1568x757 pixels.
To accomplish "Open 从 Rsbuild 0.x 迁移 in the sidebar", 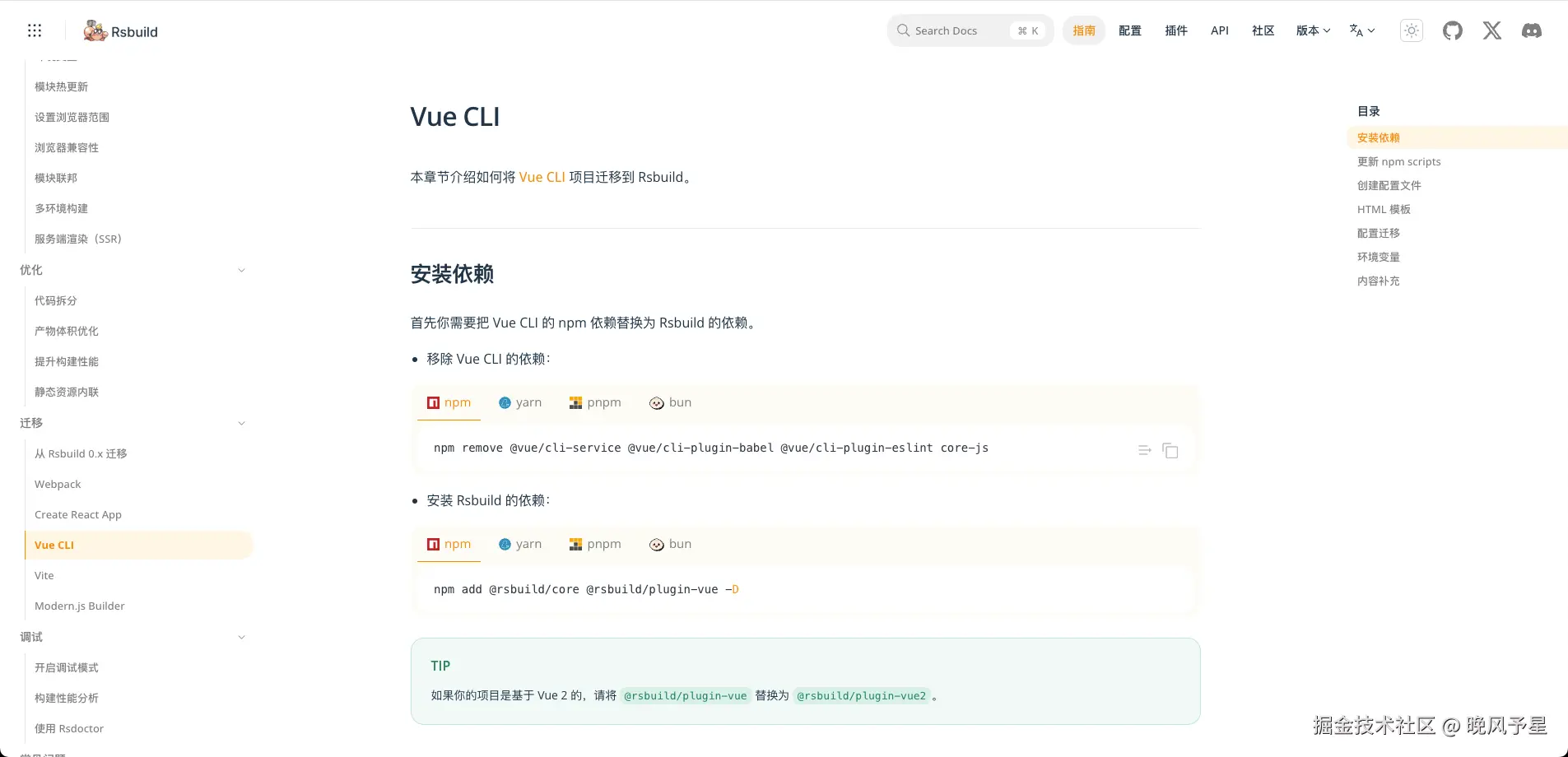I will point(81,453).
